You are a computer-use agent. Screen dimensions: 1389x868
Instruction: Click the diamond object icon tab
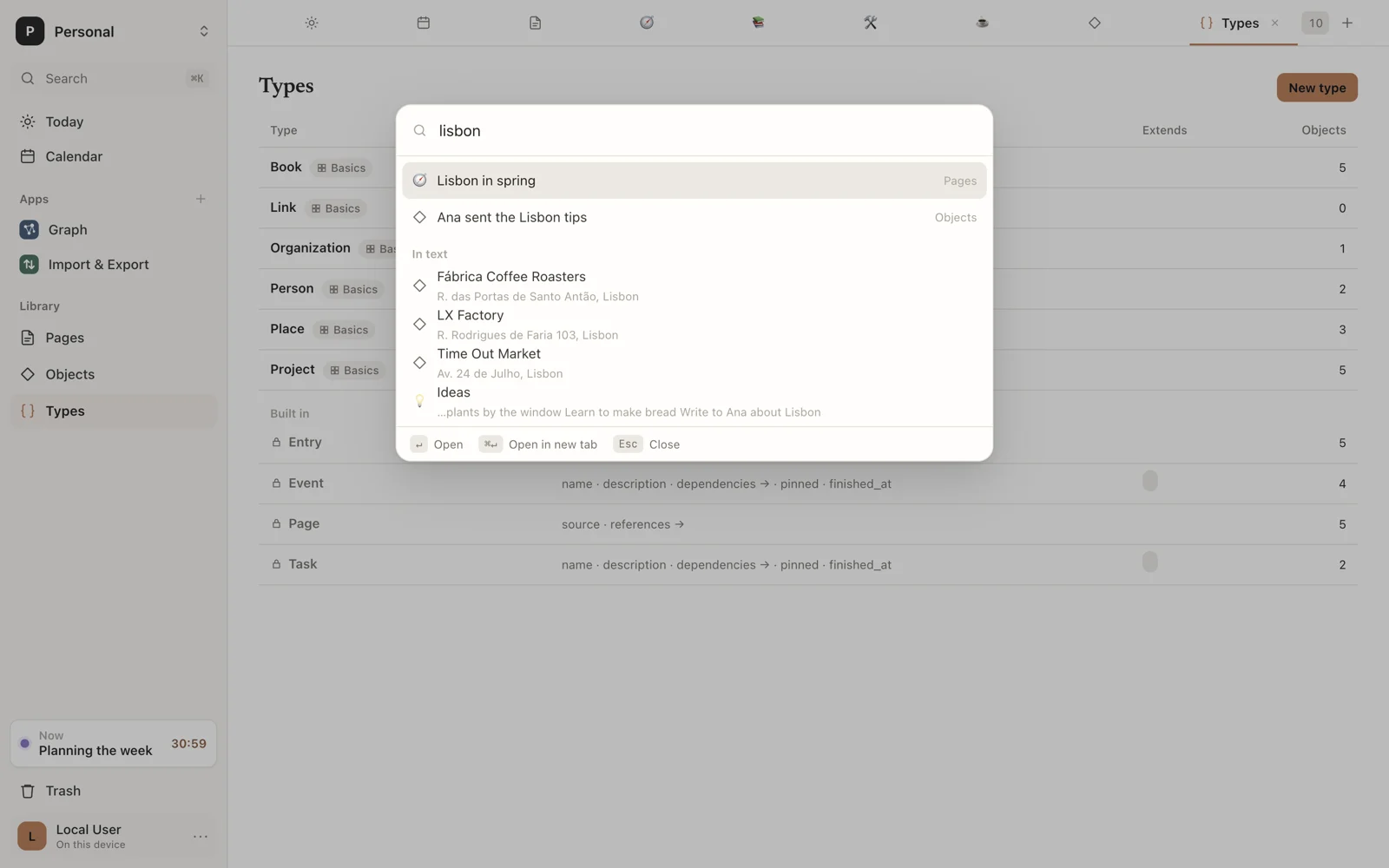pos(1095,23)
